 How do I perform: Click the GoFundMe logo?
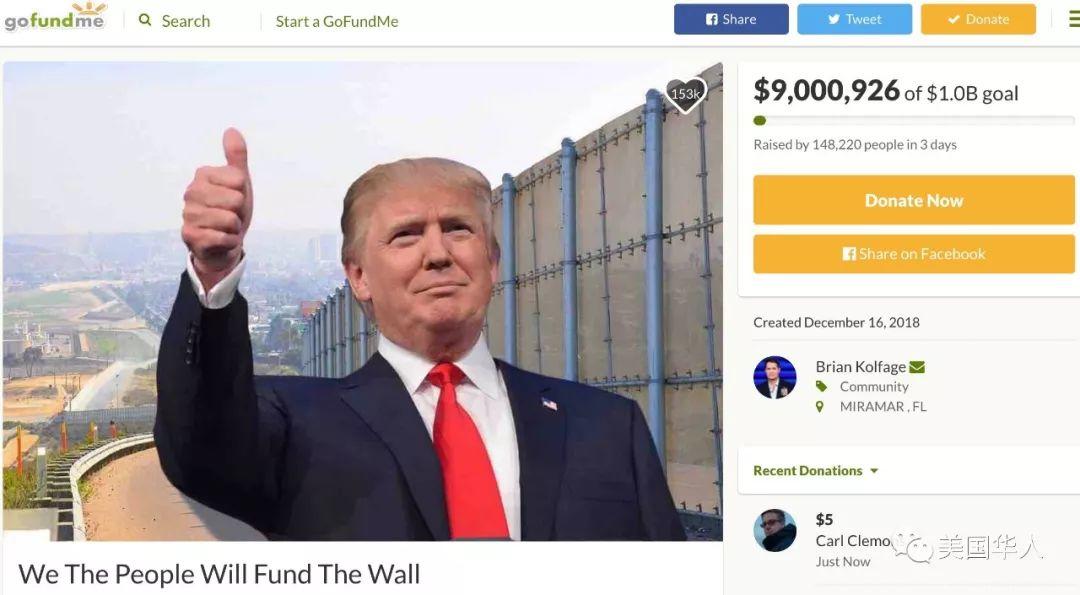pyautogui.click(x=55, y=17)
